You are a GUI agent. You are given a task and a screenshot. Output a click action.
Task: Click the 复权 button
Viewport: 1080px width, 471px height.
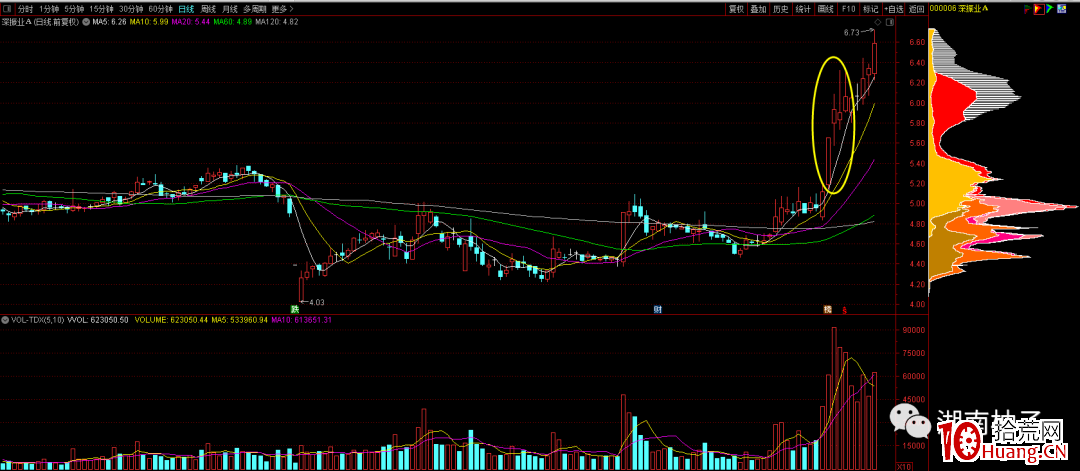737,9
